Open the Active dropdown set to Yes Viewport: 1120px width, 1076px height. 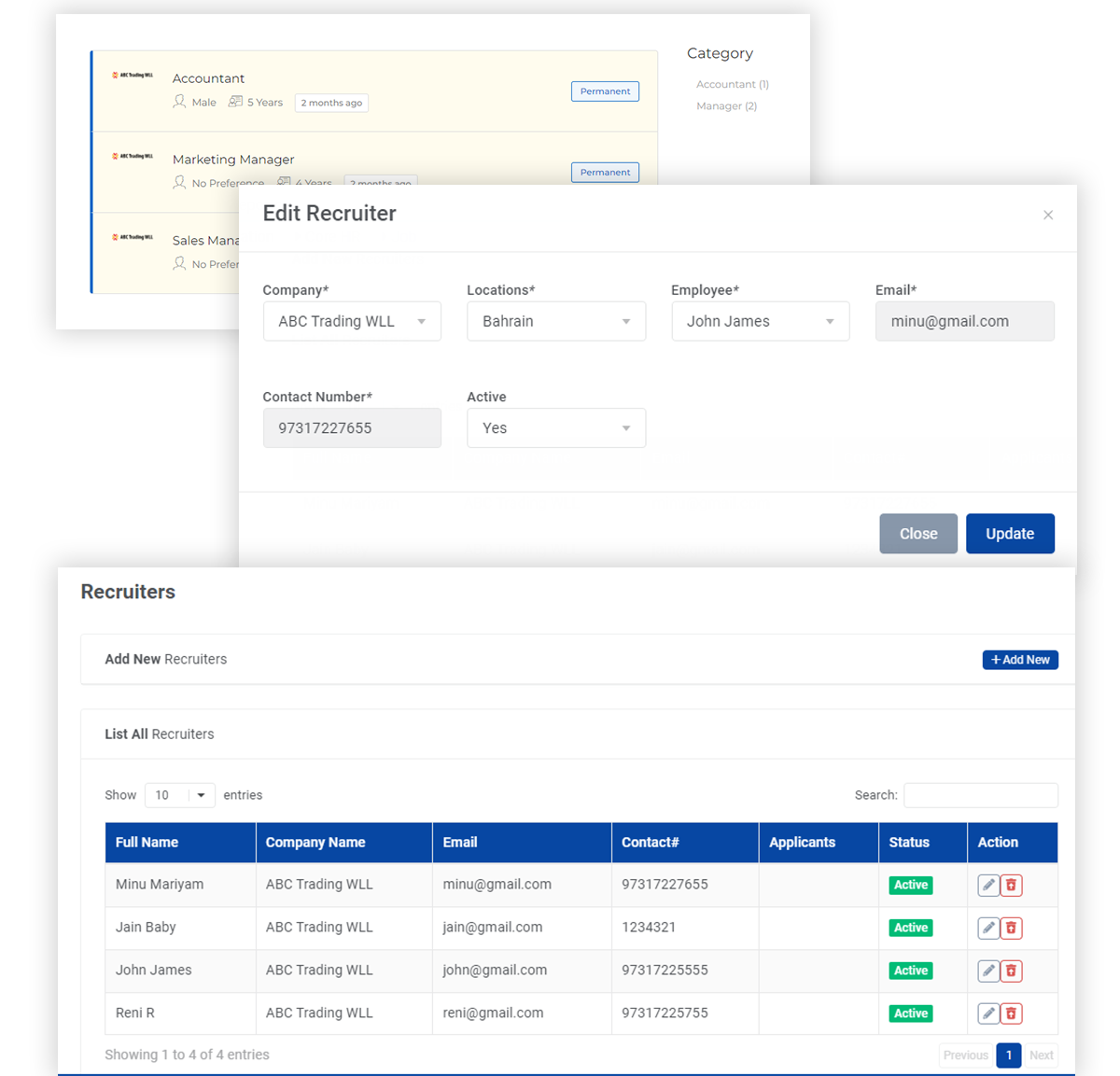[556, 428]
